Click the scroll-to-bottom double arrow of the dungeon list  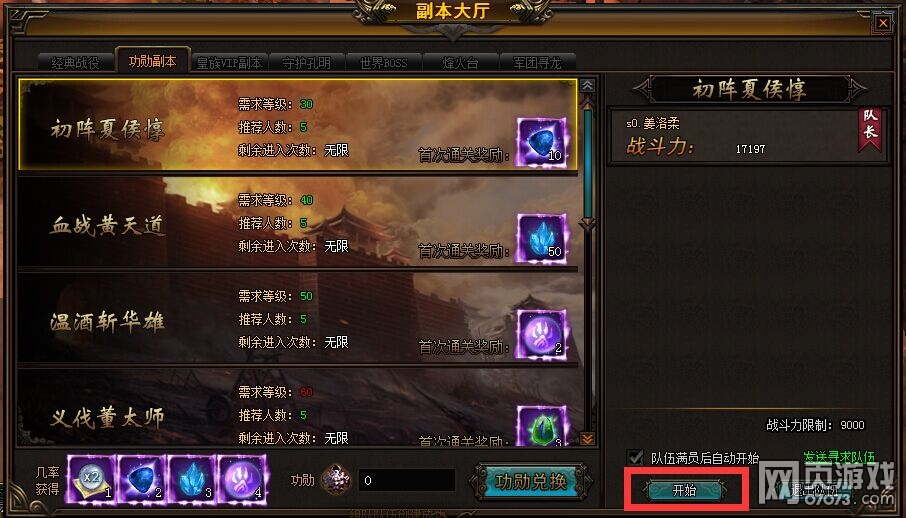click(x=588, y=439)
